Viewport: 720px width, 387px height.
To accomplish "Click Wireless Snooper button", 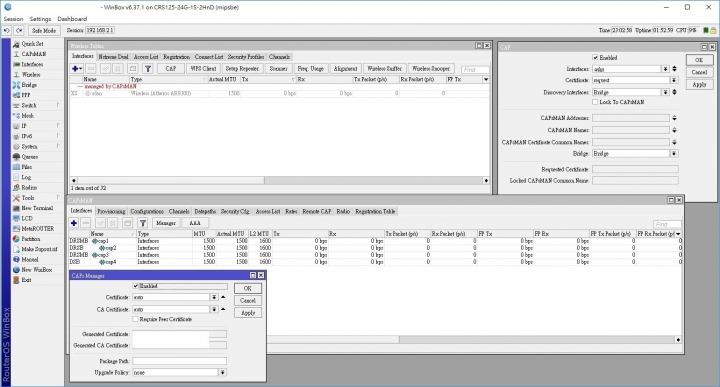I will click(x=431, y=69).
